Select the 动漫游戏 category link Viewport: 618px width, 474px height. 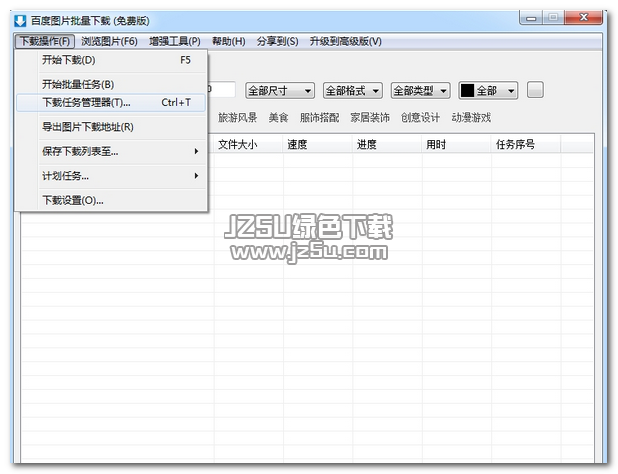click(x=471, y=117)
